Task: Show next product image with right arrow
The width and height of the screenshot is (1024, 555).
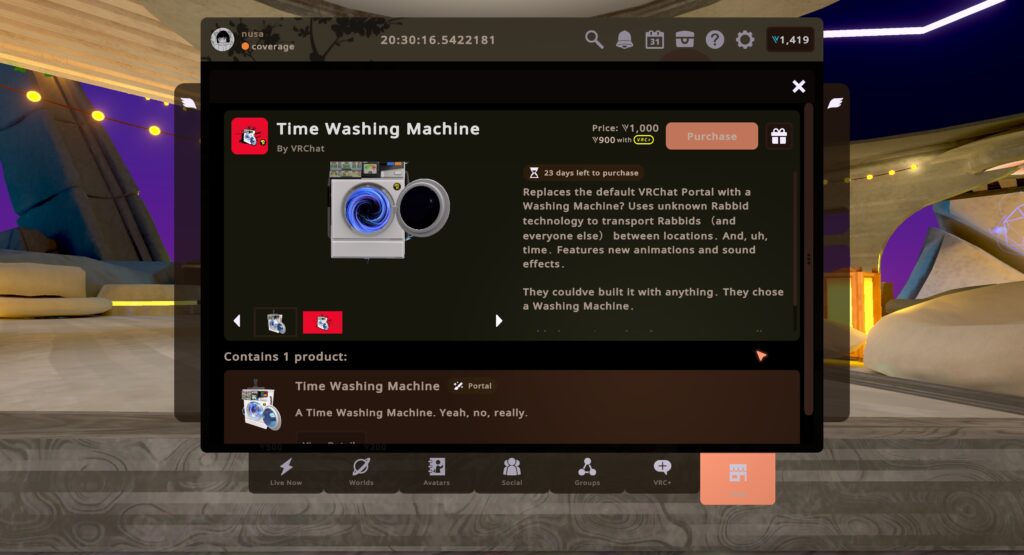Action: [x=498, y=321]
